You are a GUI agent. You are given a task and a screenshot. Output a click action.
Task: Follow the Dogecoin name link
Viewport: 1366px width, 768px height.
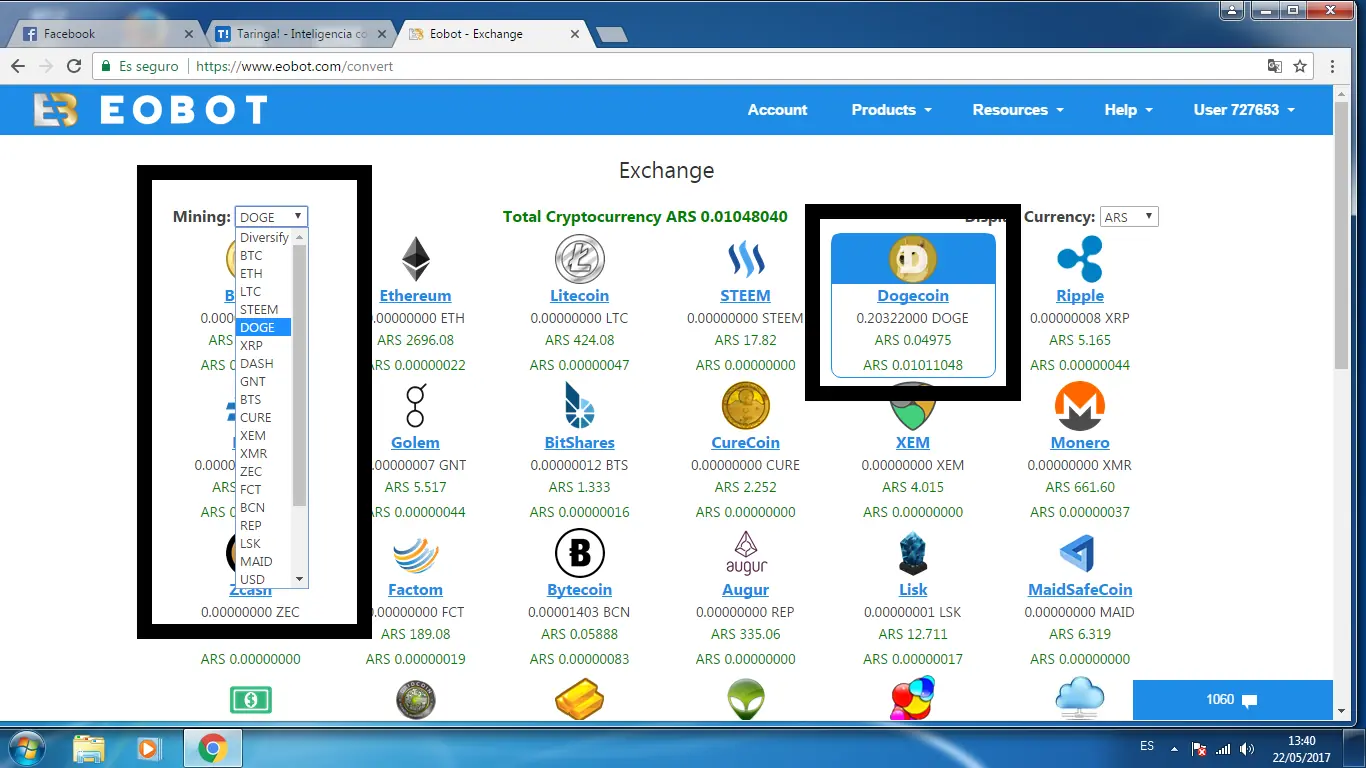[913, 296]
